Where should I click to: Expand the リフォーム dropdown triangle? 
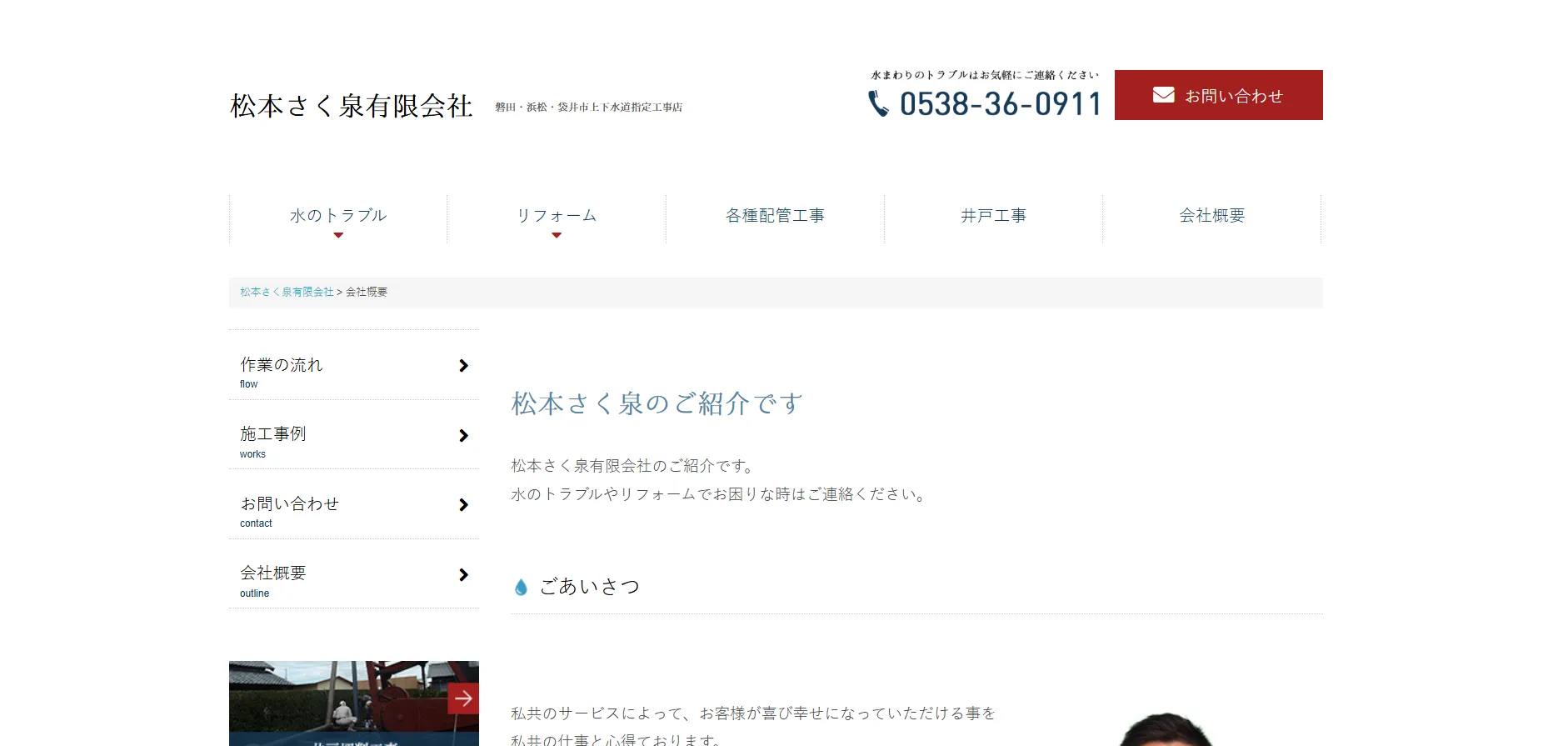(557, 235)
